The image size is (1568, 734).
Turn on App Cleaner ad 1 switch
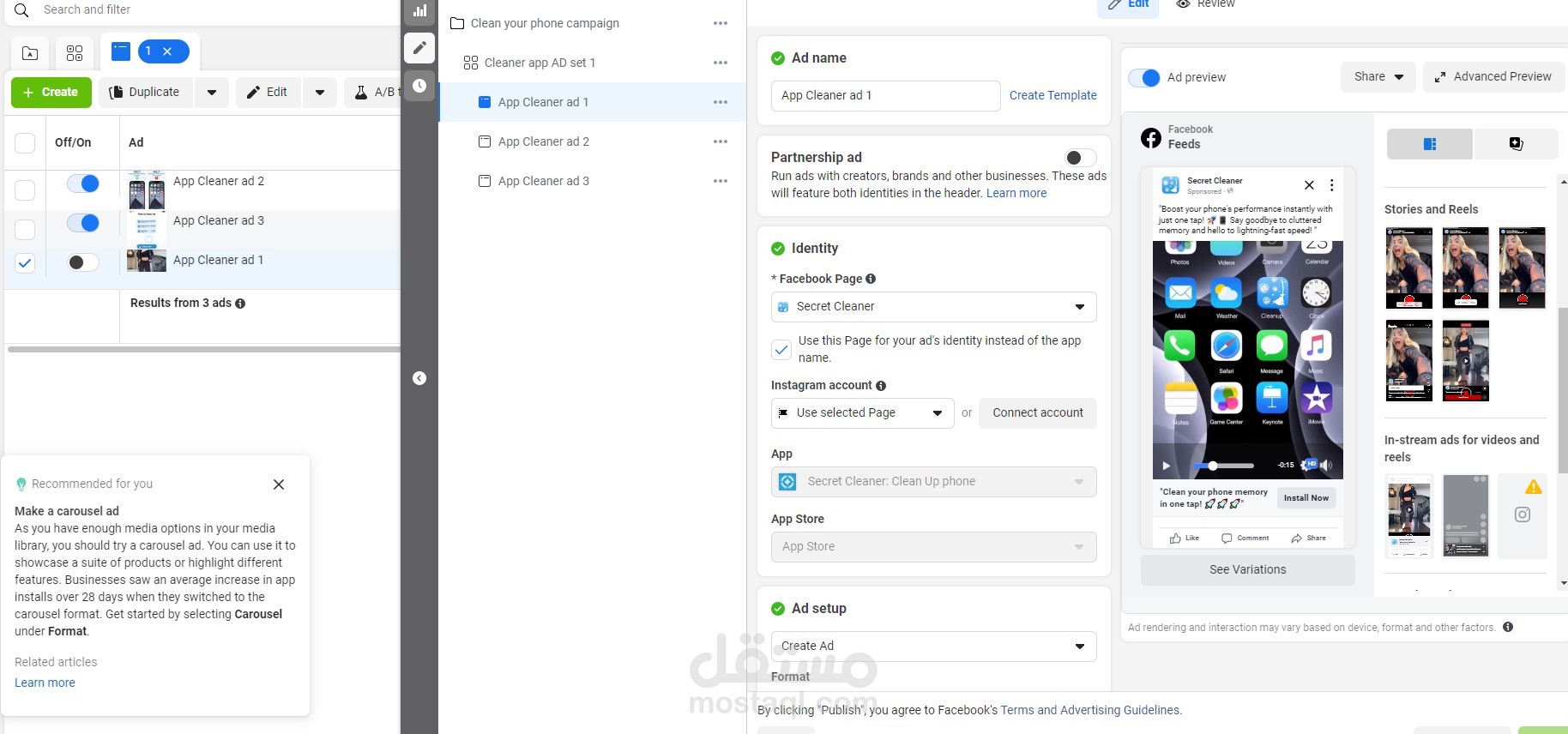(x=83, y=262)
